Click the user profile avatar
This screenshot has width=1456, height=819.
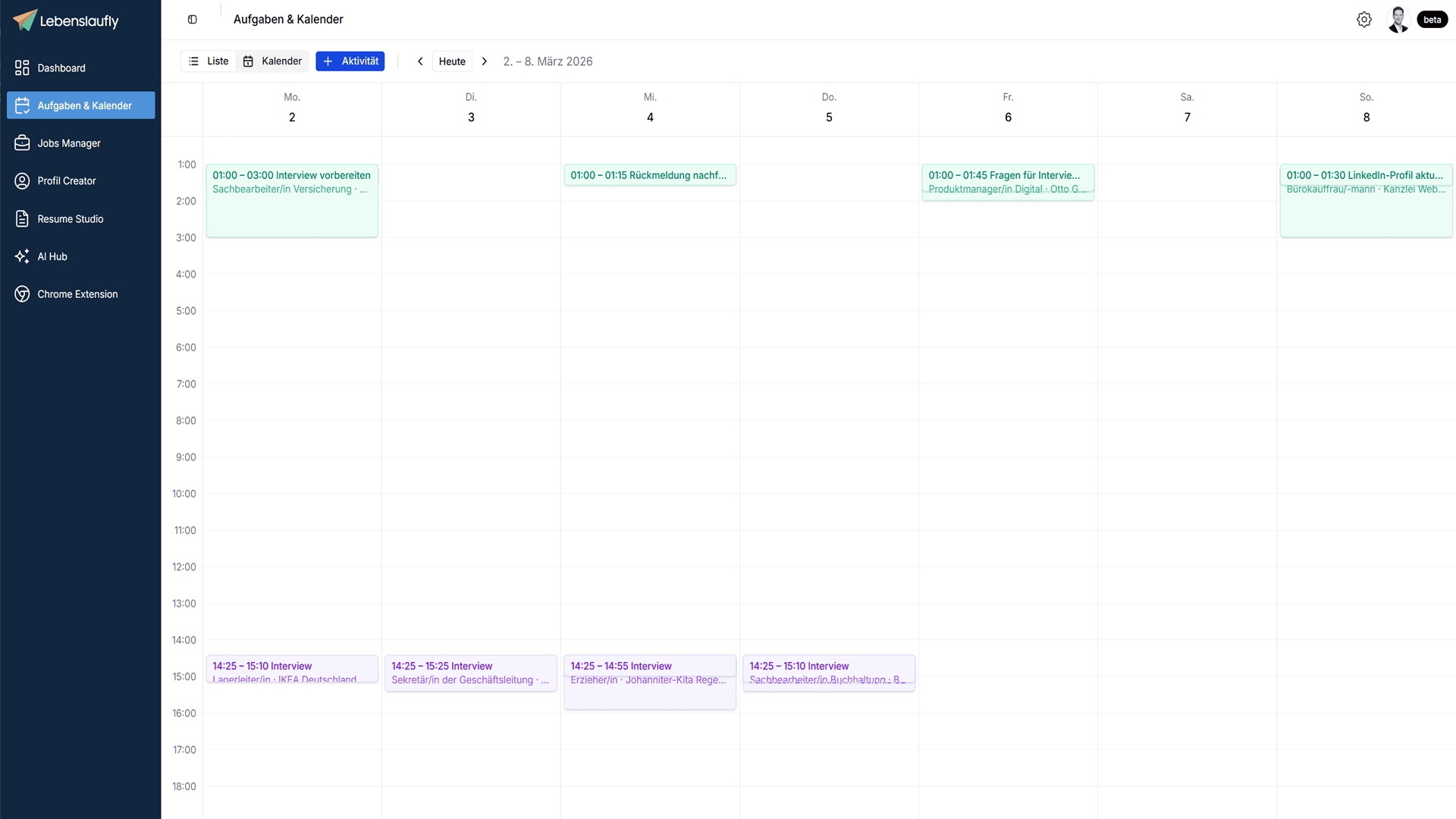tap(1398, 20)
